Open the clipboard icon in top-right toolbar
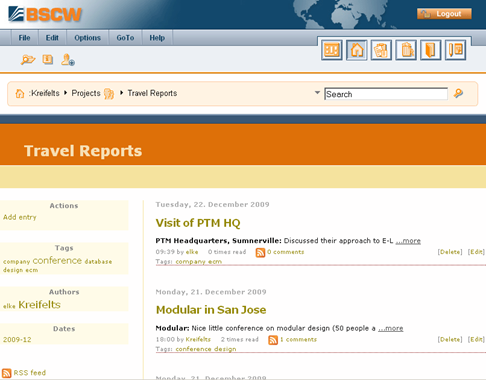Image resolution: width=486 pixels, height=380 pixels. pyautogui.click(x=381, y=50)
